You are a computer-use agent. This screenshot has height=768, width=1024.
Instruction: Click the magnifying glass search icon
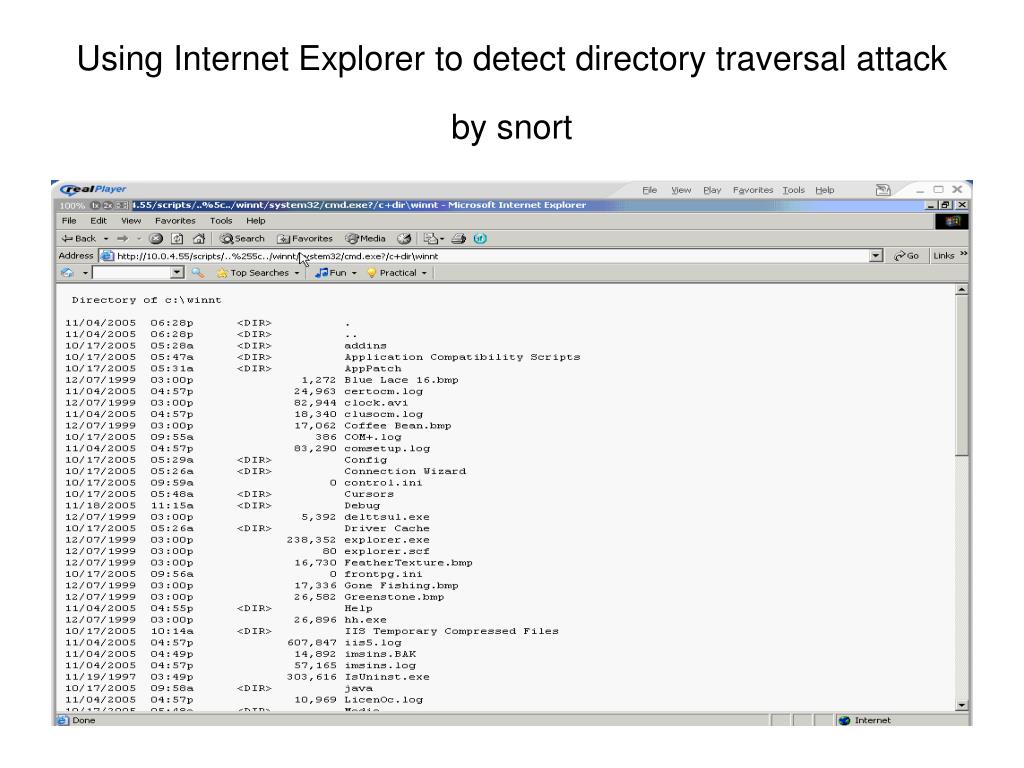[x=198, y=273]
